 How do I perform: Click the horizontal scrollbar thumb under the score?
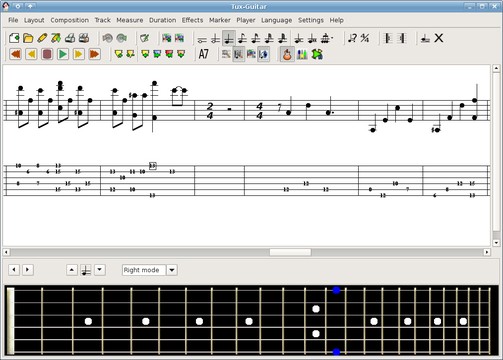[290, 252]
